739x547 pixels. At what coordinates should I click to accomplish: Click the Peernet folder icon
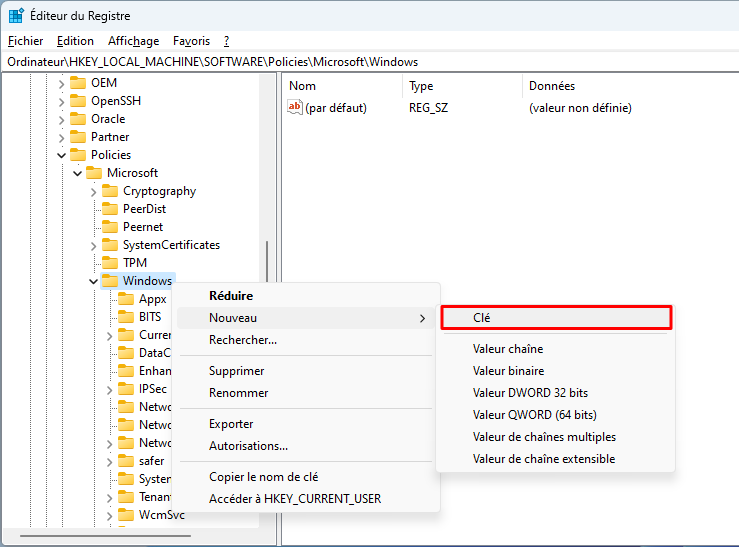pos(110,227)
